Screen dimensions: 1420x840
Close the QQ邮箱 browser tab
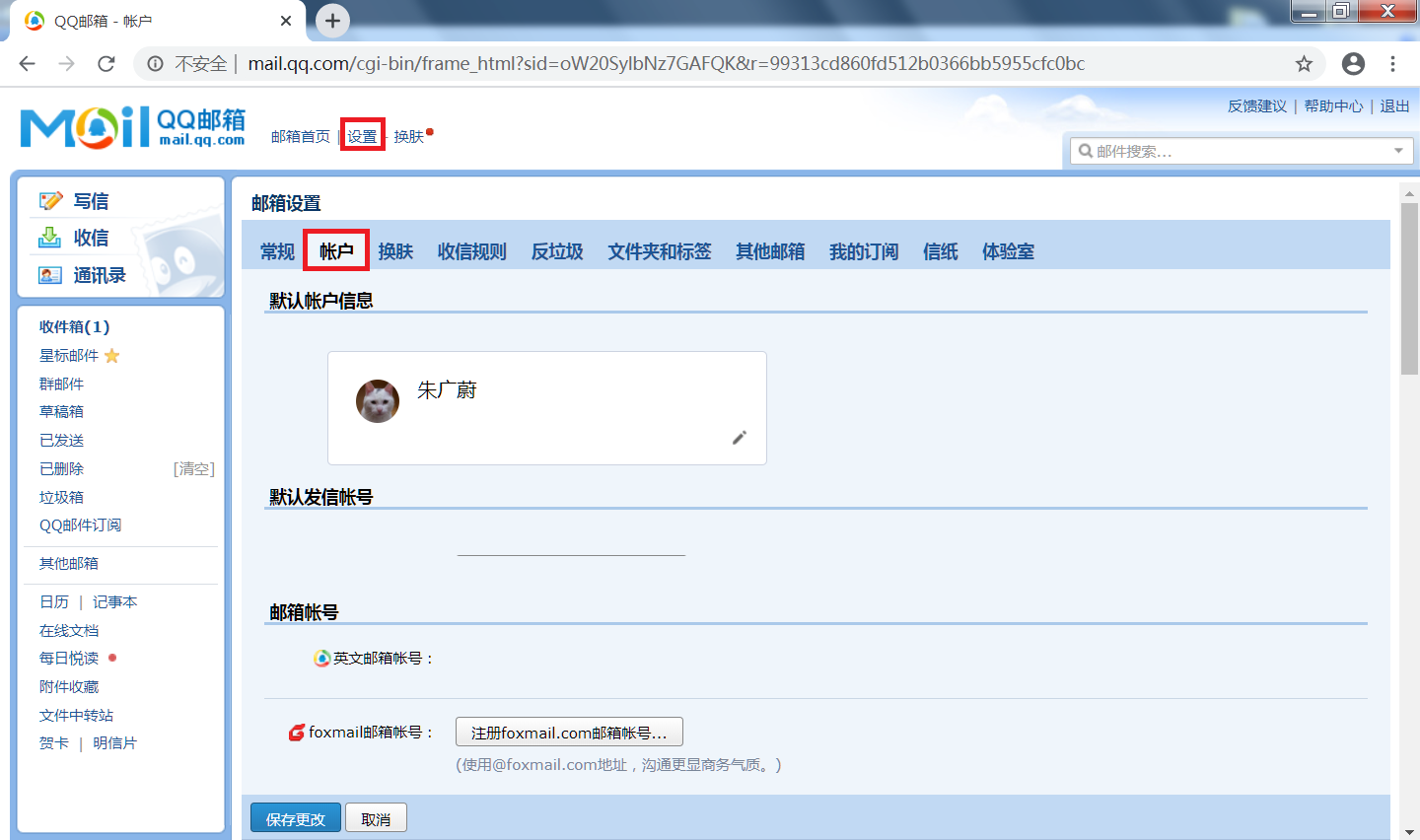(x=286, y=21)
